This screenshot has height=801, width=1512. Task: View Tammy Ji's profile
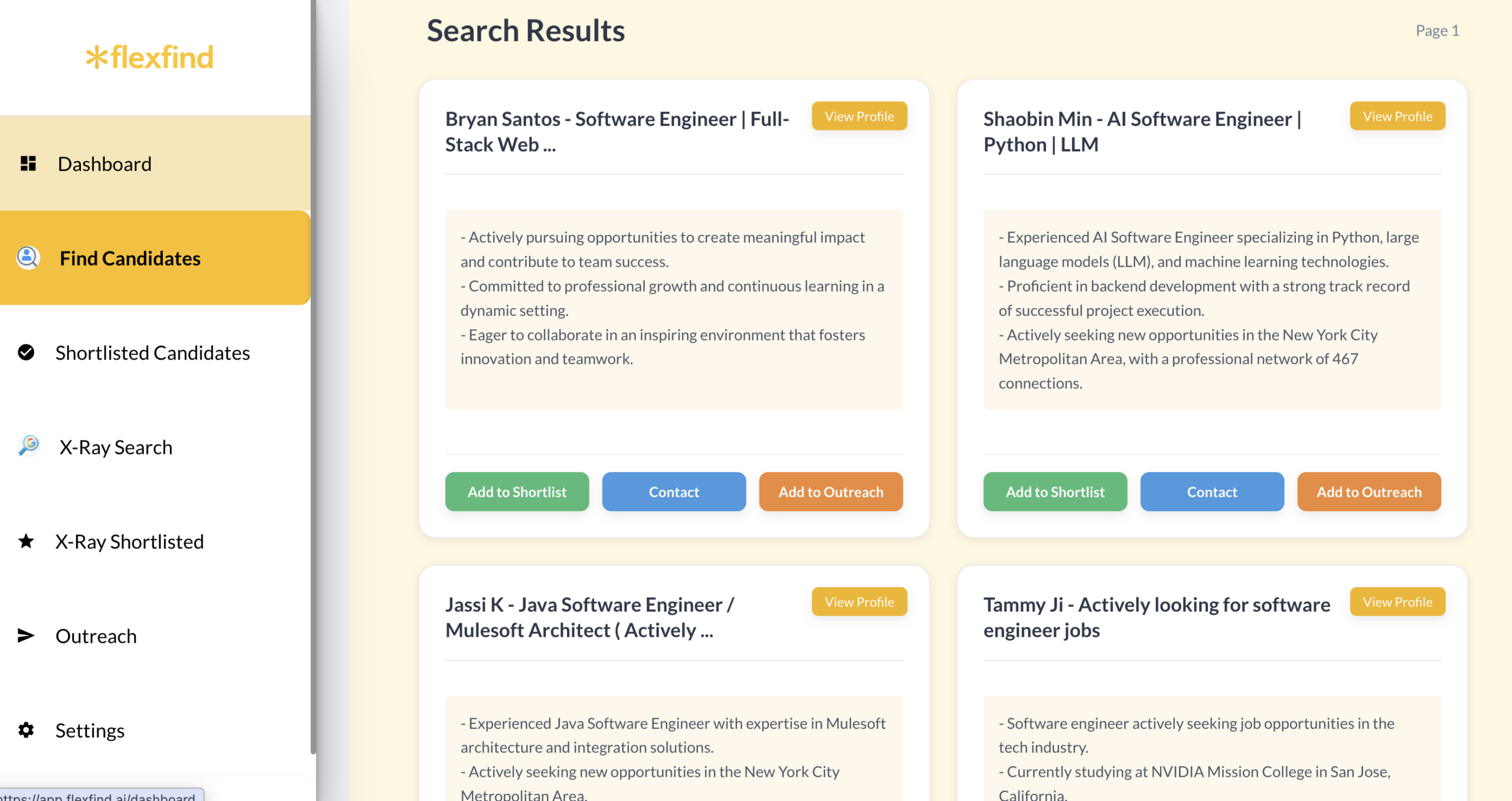pyautogui.click(x=1397, y=602)
